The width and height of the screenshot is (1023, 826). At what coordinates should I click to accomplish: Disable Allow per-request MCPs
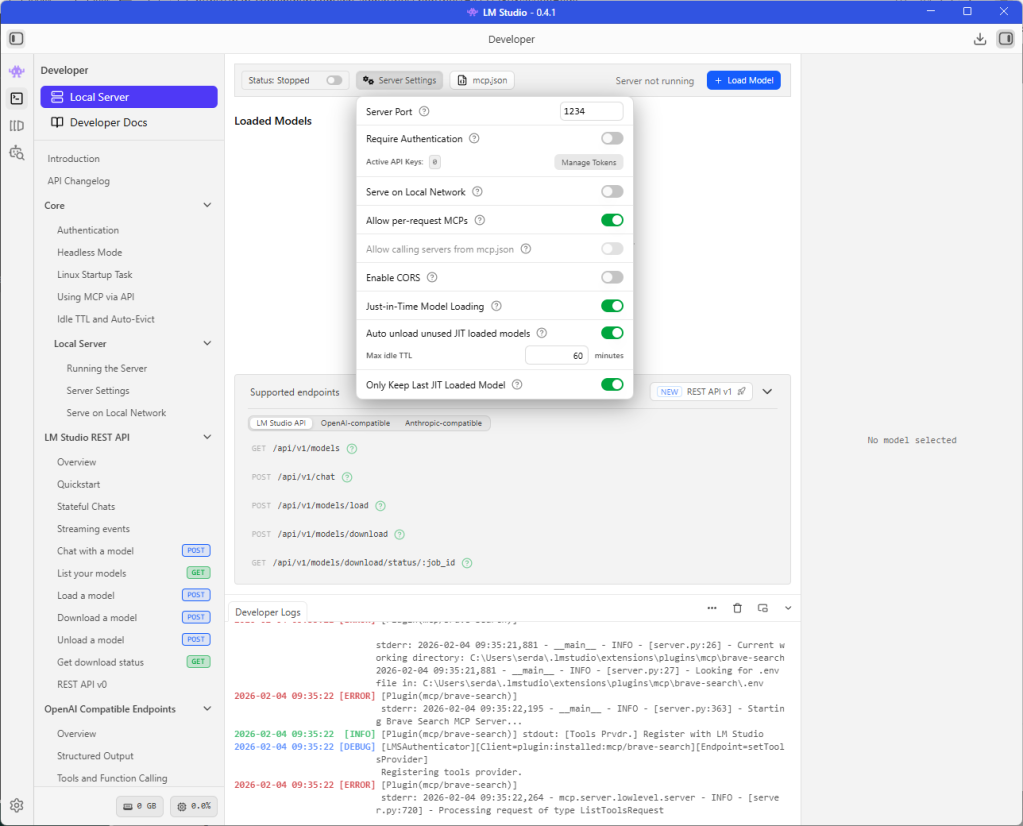611,219
